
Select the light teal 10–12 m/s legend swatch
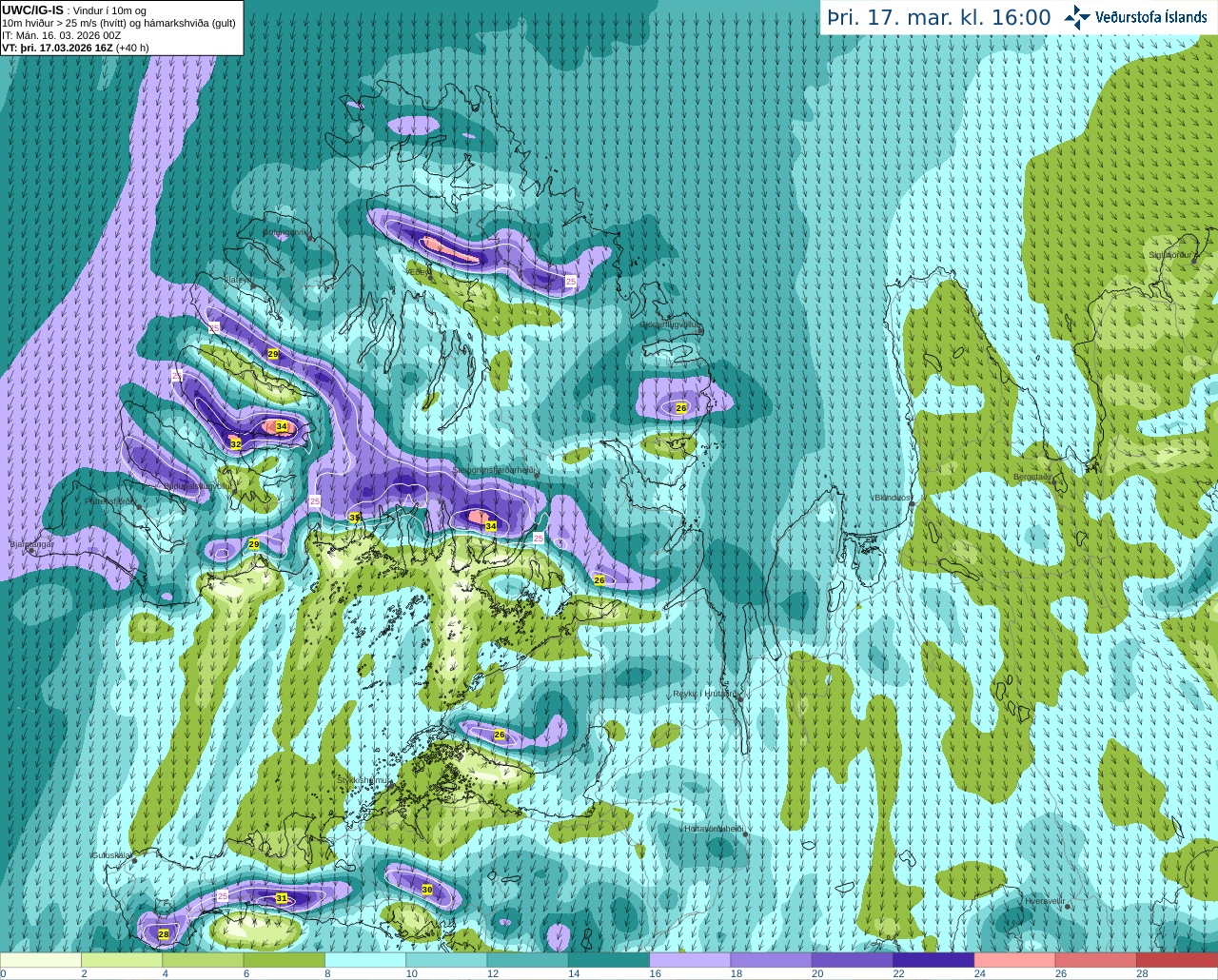(x=446, y=960)
